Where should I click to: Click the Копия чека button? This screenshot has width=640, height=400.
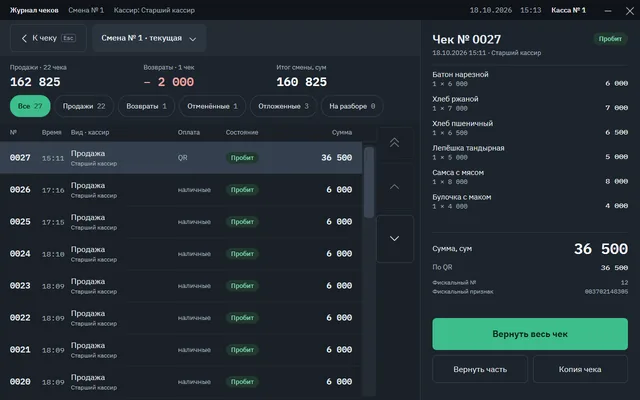pos(580,369)
